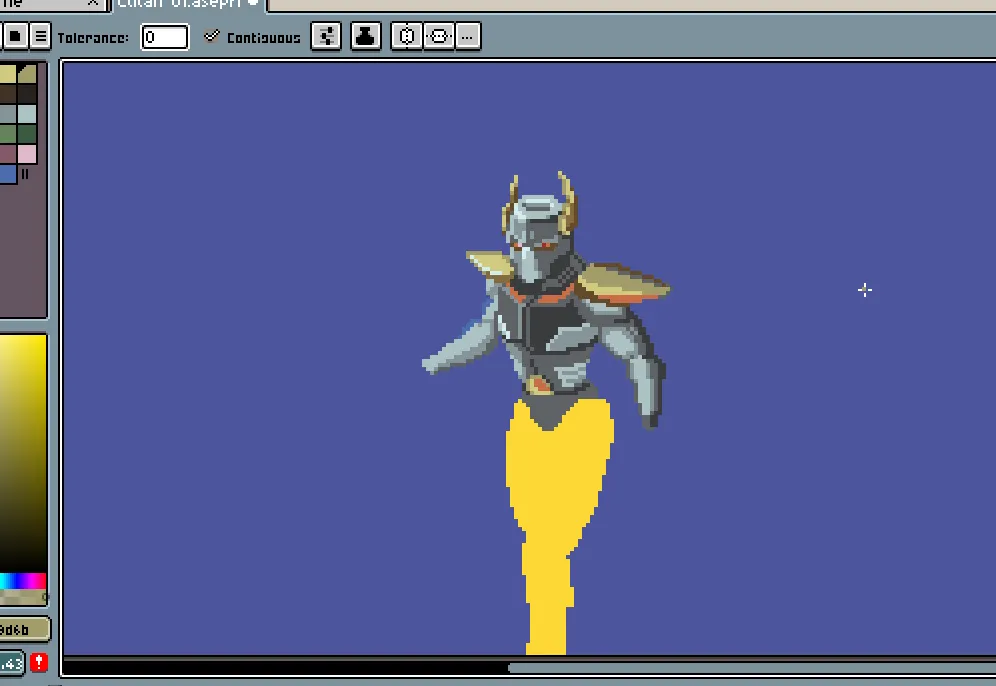Screen dimensions: 996x686
Task: Click the background color field ending .43
Action: pos(11,664)
